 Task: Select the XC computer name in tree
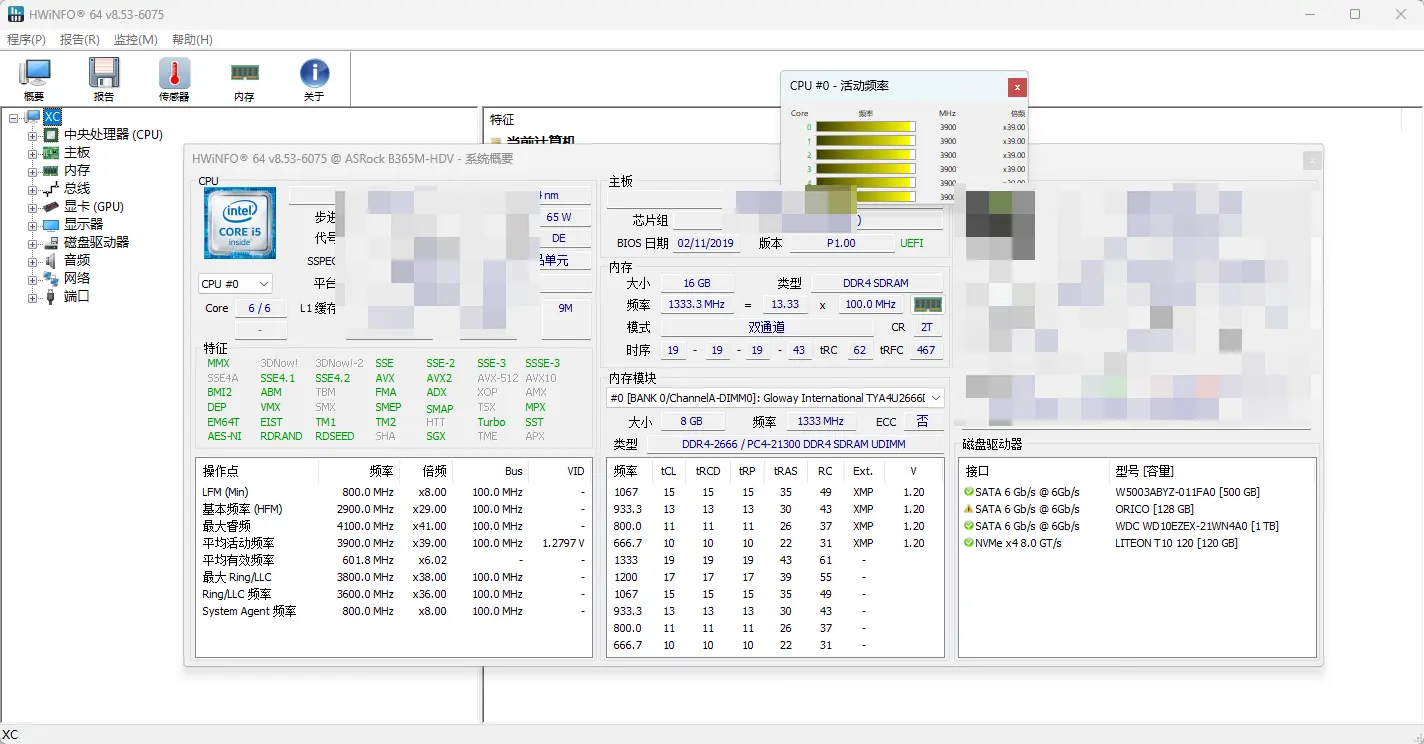(52, 117)
